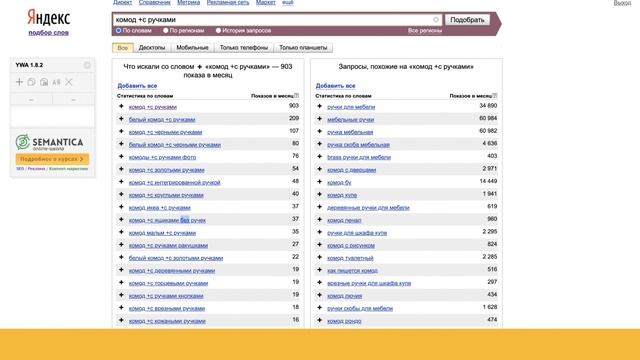The image size is (640, 360).
Task: Open the 'Маркет' top link
Action: pyautogui.click(x=266, y=2)
